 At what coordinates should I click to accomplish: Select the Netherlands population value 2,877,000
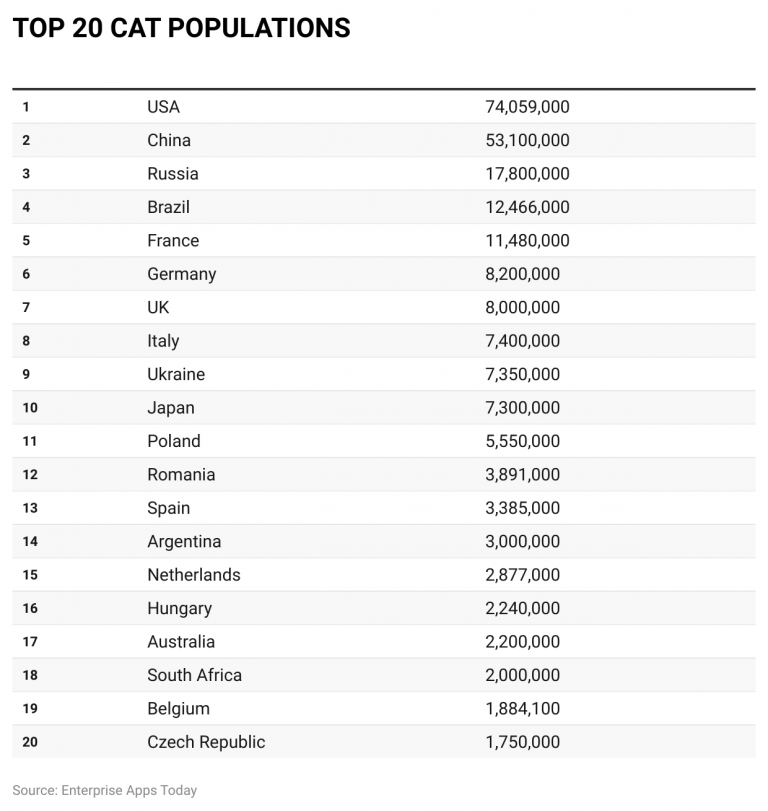(x=522, y=575)
